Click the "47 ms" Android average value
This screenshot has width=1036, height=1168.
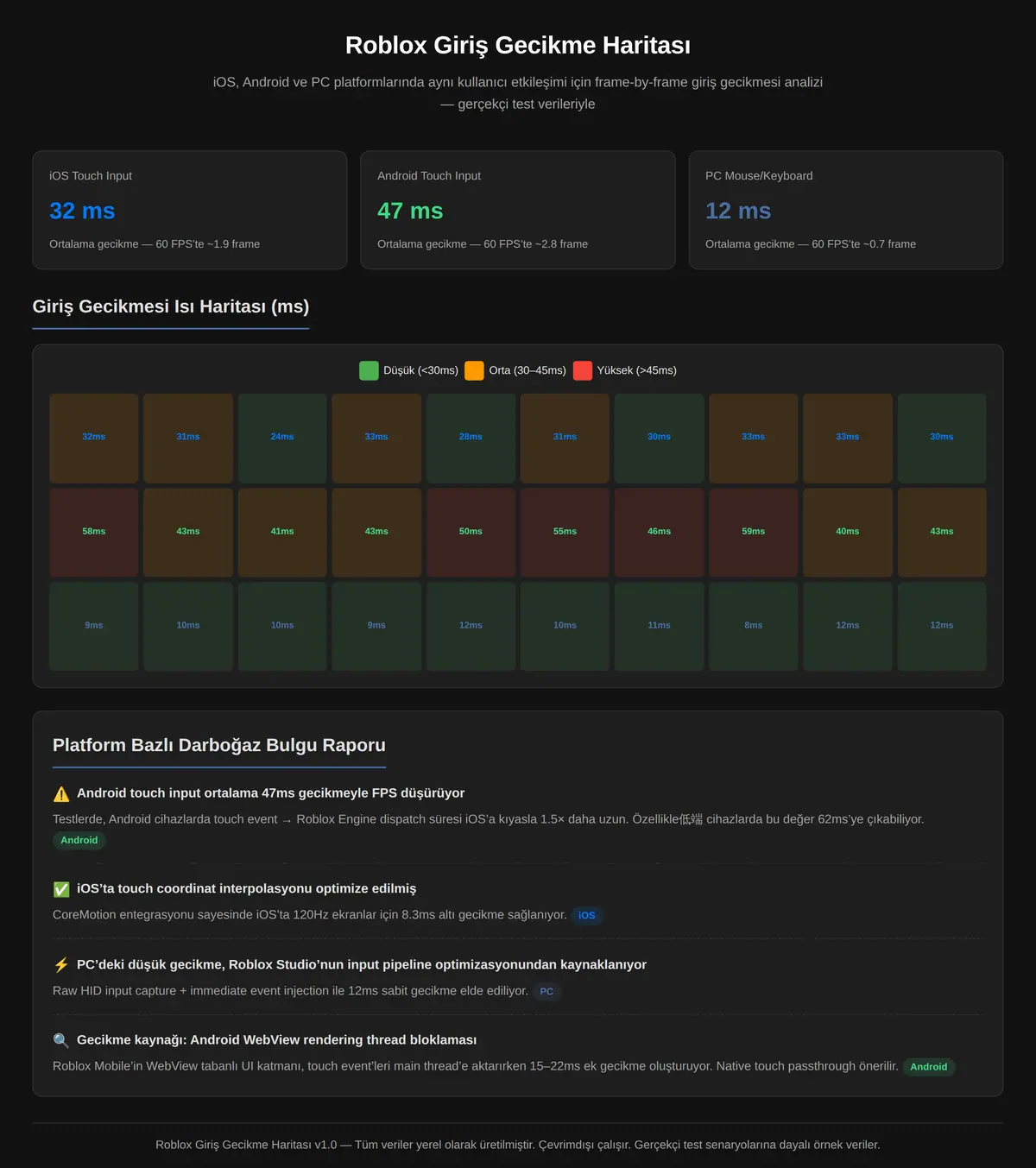410,211
